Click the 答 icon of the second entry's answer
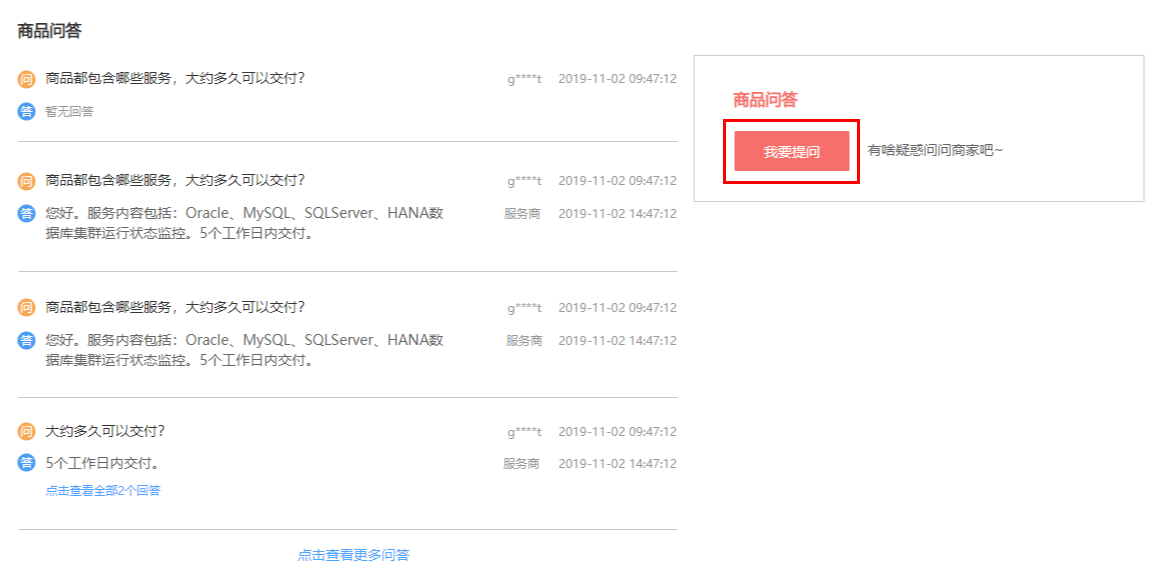1159x583 pixels. tap(27, 214)
